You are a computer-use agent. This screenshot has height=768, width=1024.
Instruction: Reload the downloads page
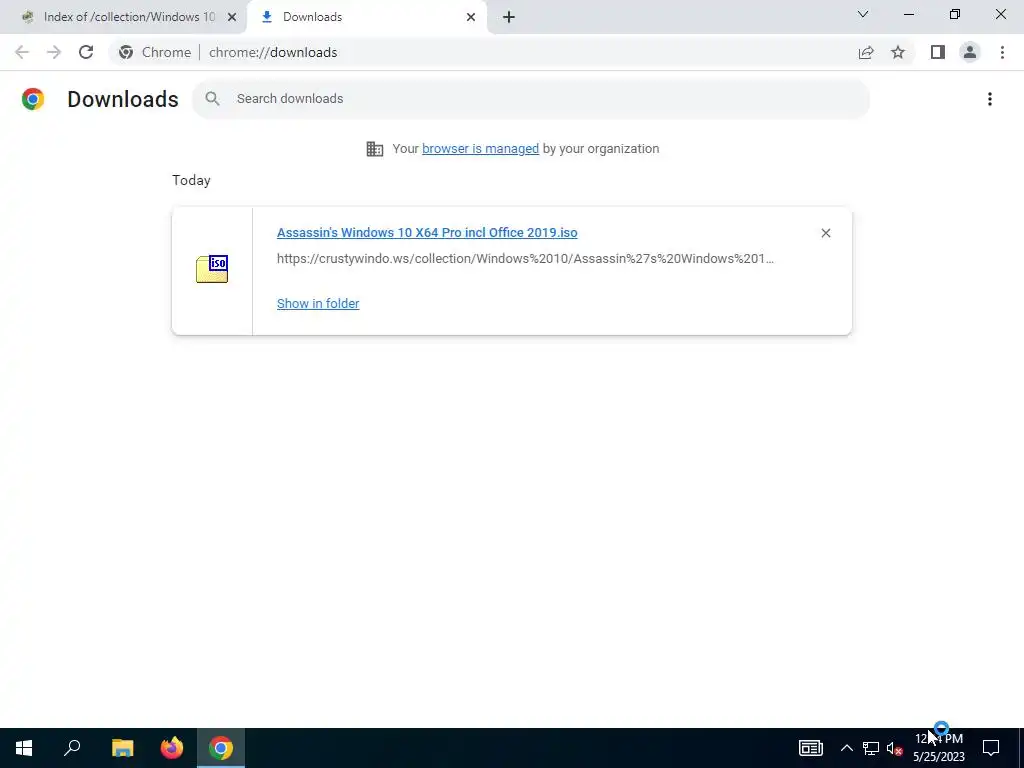click(x=86, y=52)
